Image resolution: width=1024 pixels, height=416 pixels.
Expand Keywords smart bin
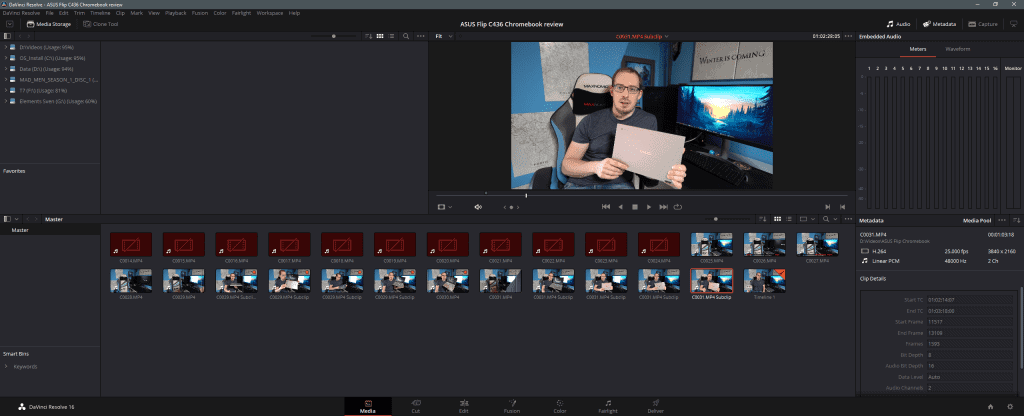click(6, 366)
